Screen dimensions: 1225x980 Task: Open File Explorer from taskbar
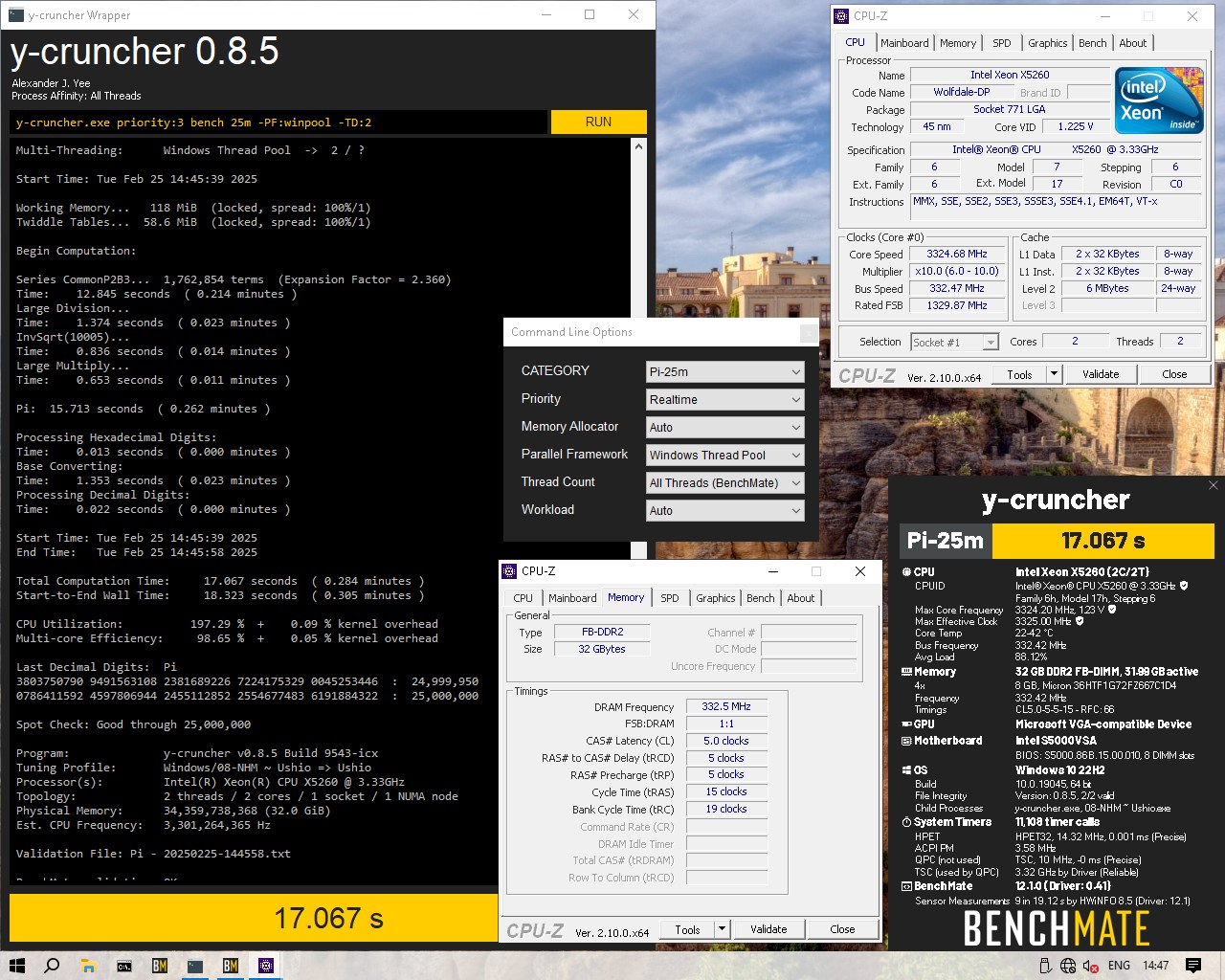pos(88,966)
